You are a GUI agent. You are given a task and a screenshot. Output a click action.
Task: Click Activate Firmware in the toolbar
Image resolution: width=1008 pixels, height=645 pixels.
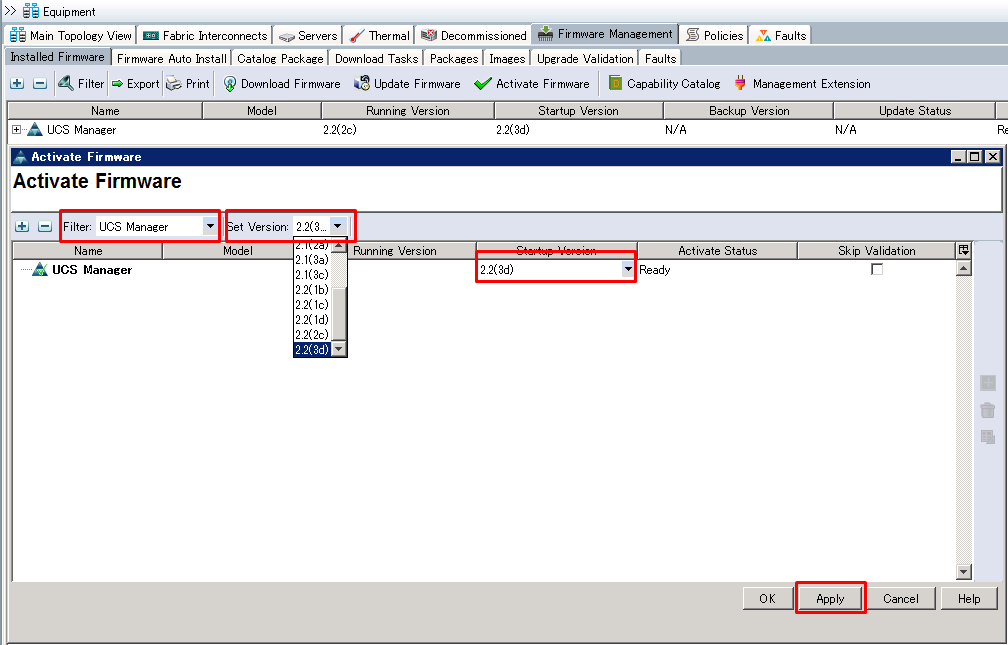(532, 84)
